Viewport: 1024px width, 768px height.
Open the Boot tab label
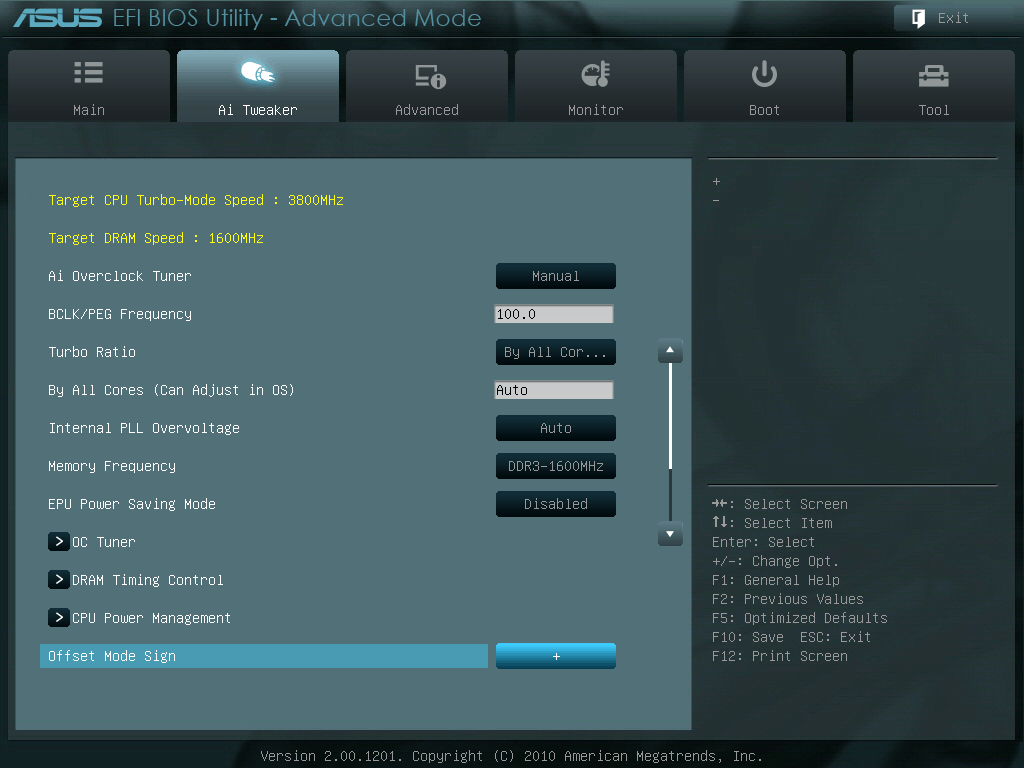(x=764, y=110)
